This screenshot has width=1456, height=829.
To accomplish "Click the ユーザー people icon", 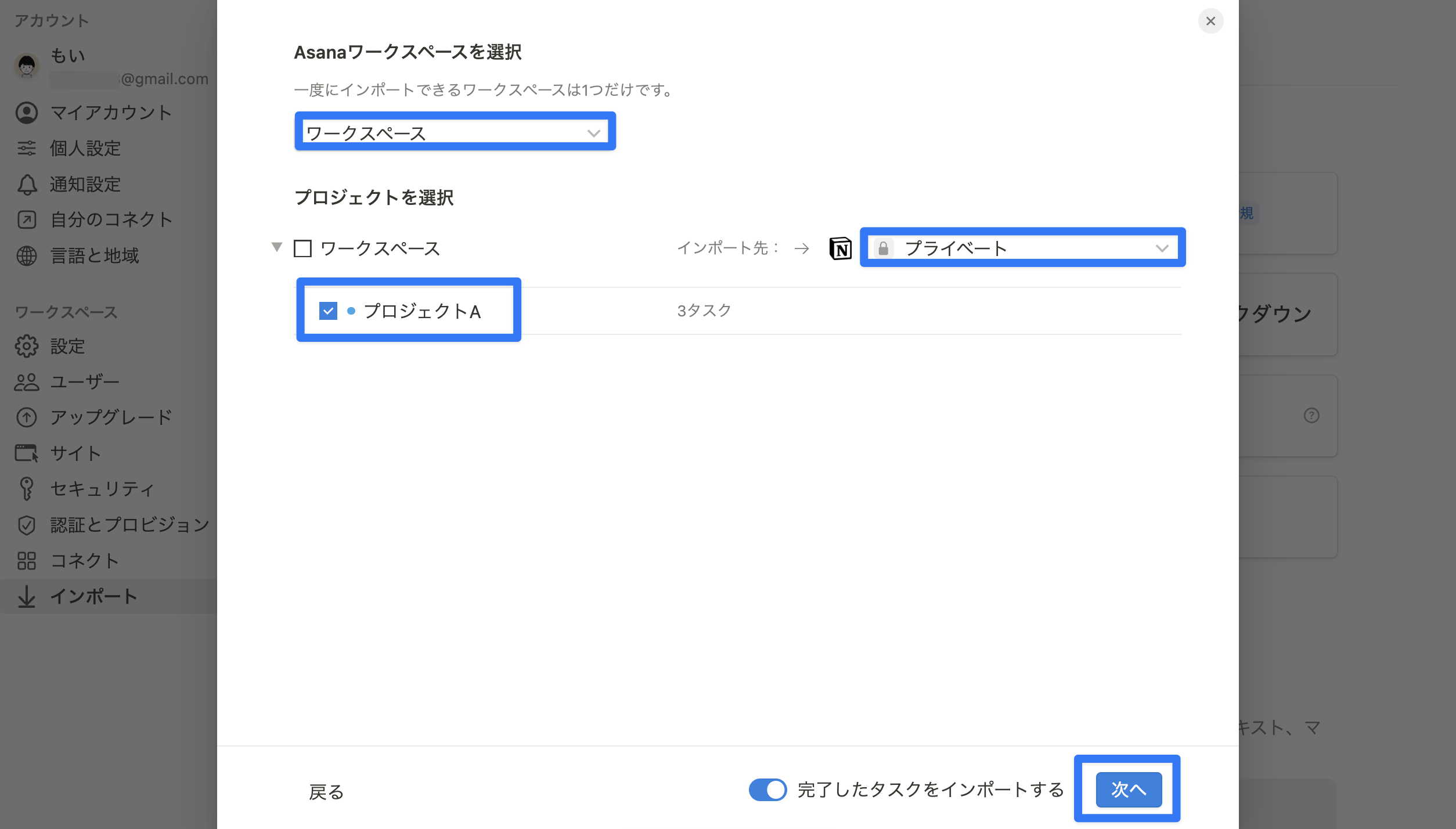I will click(x=27, y=382).
